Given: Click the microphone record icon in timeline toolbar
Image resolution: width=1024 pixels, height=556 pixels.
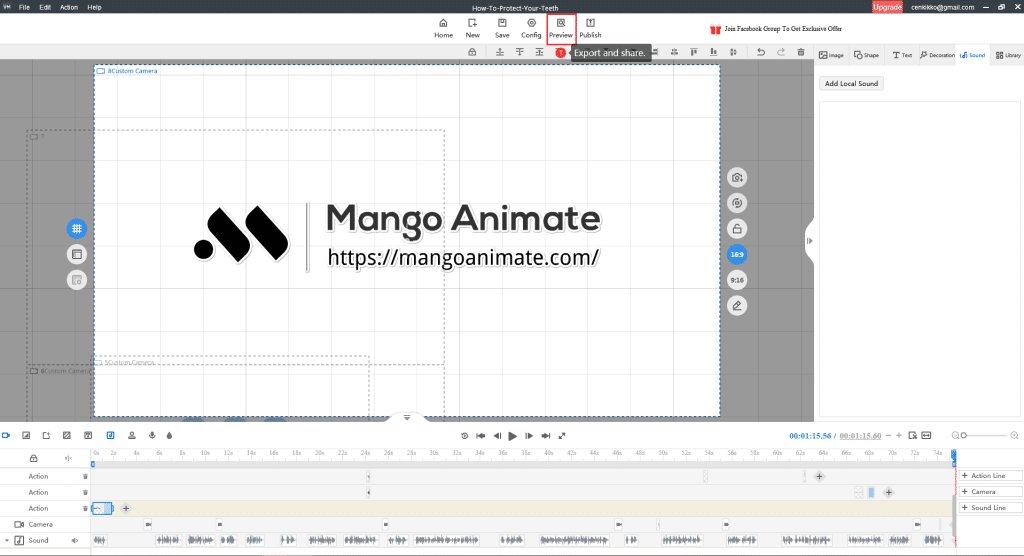Looking at the screenshot, I should tap(152, 435).
